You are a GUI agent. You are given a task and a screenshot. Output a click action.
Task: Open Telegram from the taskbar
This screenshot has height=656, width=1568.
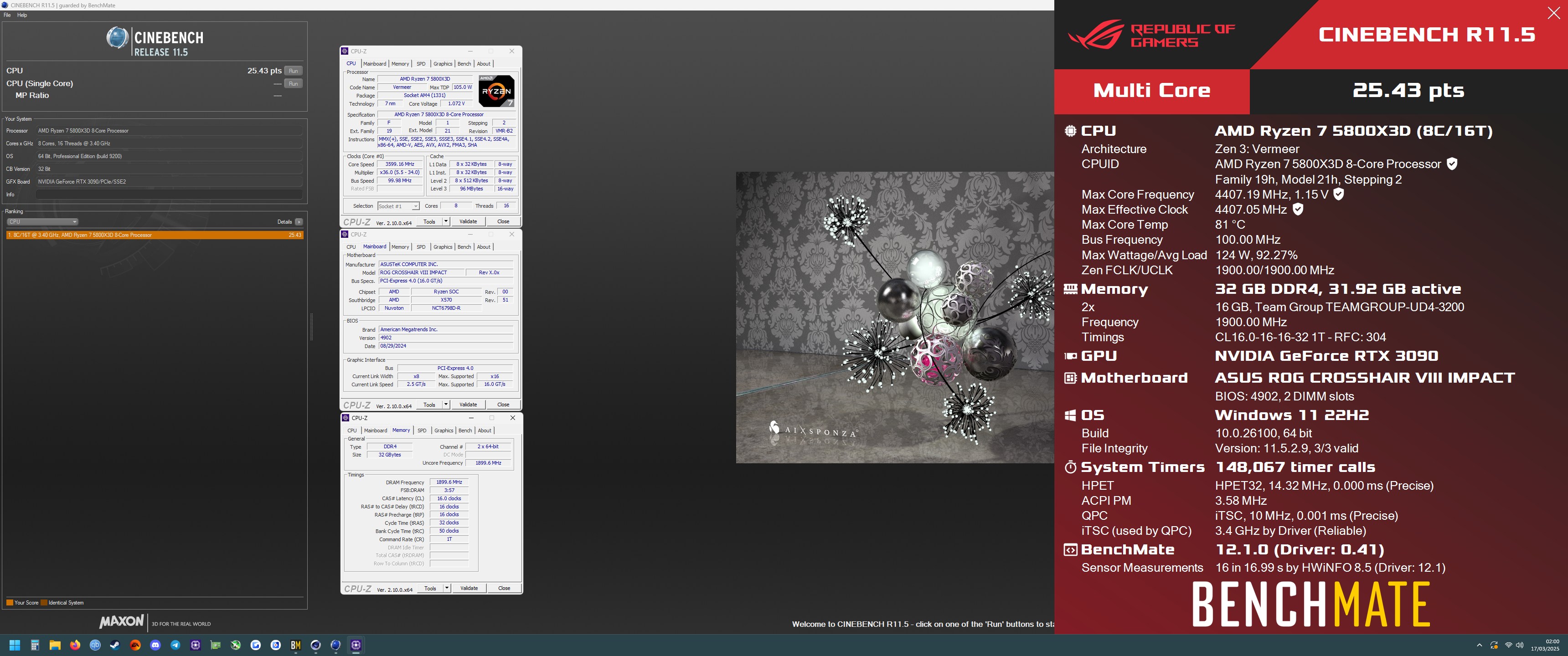[175, 645]
